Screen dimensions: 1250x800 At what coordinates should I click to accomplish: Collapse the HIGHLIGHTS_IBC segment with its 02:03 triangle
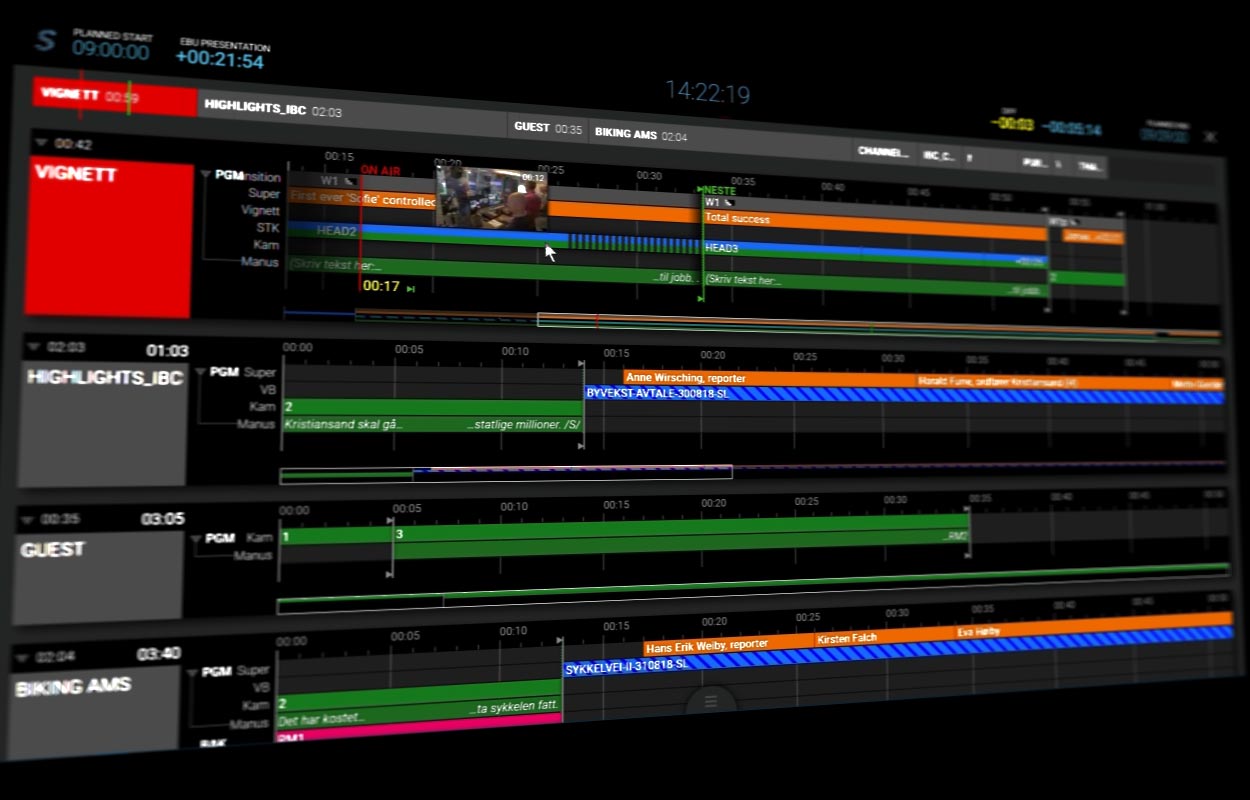point(35,347)
